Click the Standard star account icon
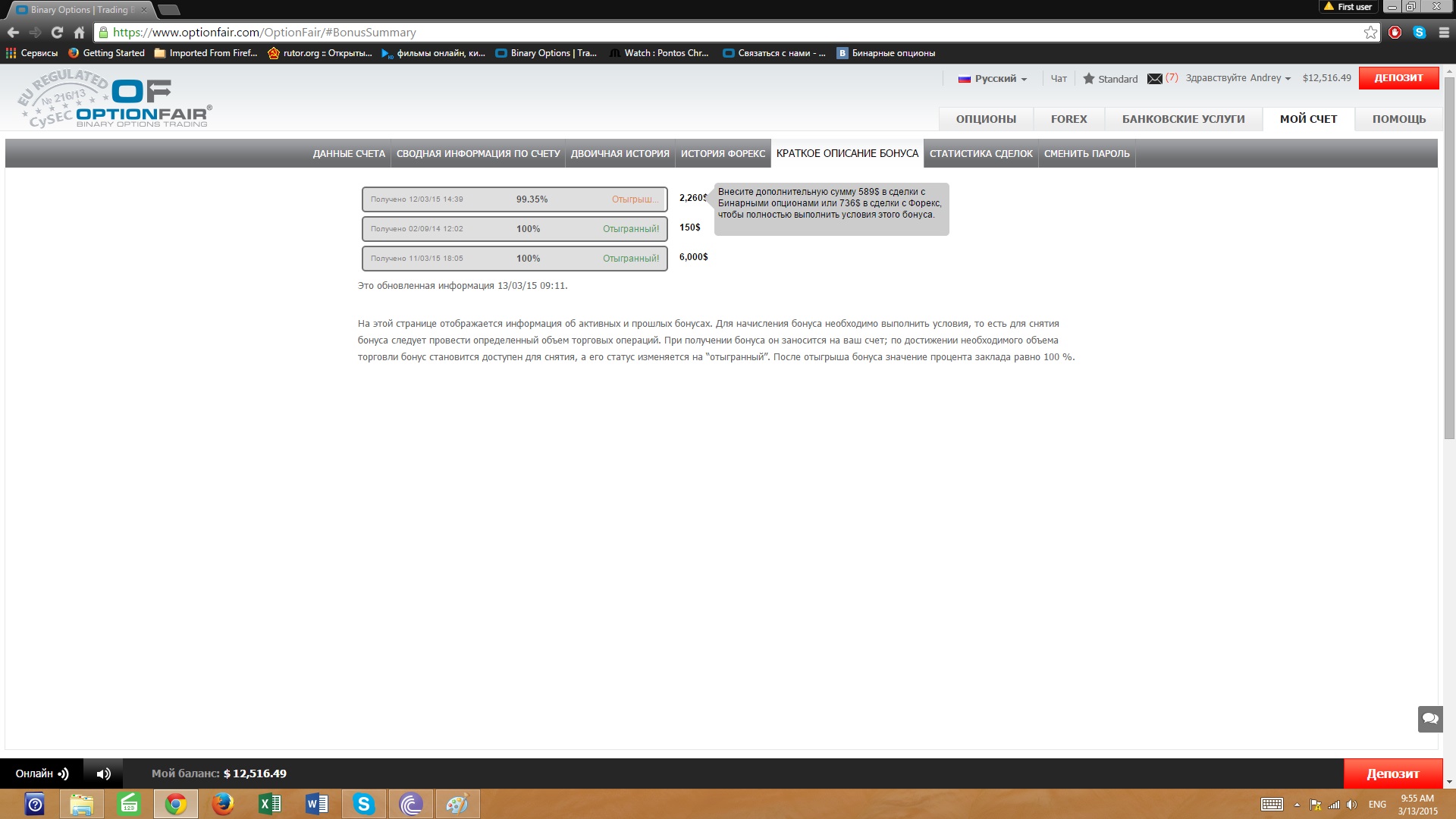Viewport: 1456px width, 819px height. [1089, 79]
